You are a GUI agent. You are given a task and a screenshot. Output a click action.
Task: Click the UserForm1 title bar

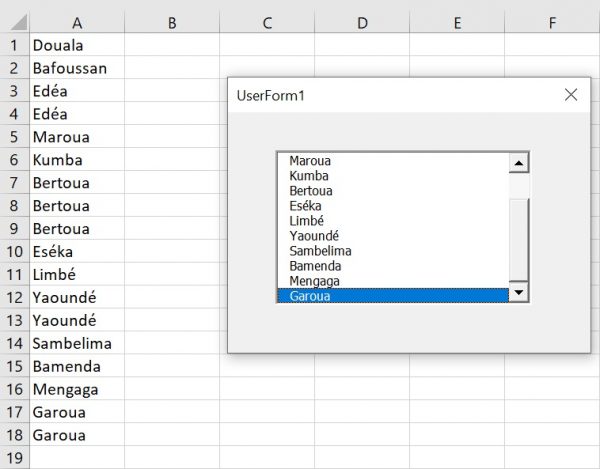(x=394, y=95)
